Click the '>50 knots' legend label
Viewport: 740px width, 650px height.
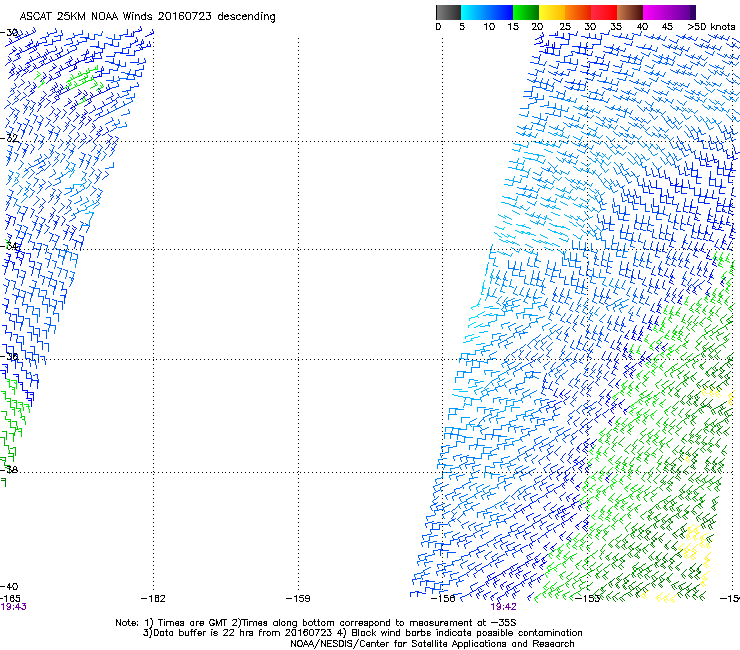pos(711,27)
